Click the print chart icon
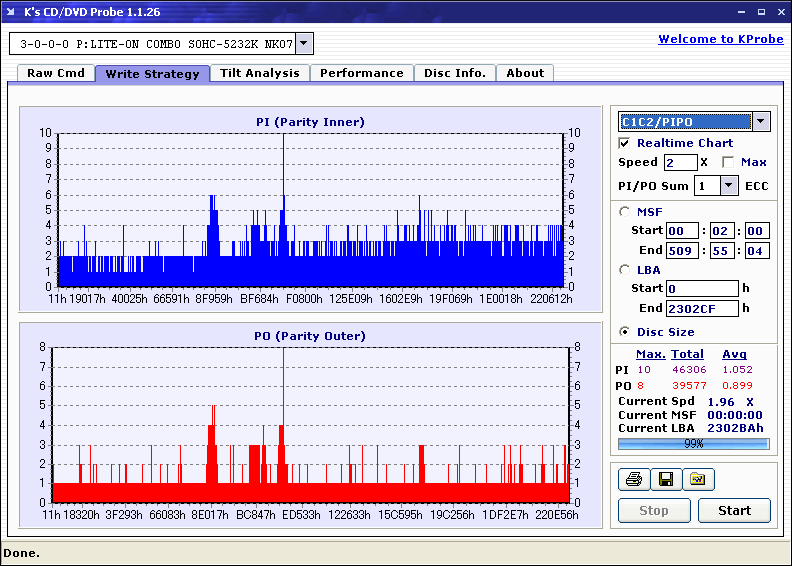This screenshot has width=792, height=566. tap(632, 480)
